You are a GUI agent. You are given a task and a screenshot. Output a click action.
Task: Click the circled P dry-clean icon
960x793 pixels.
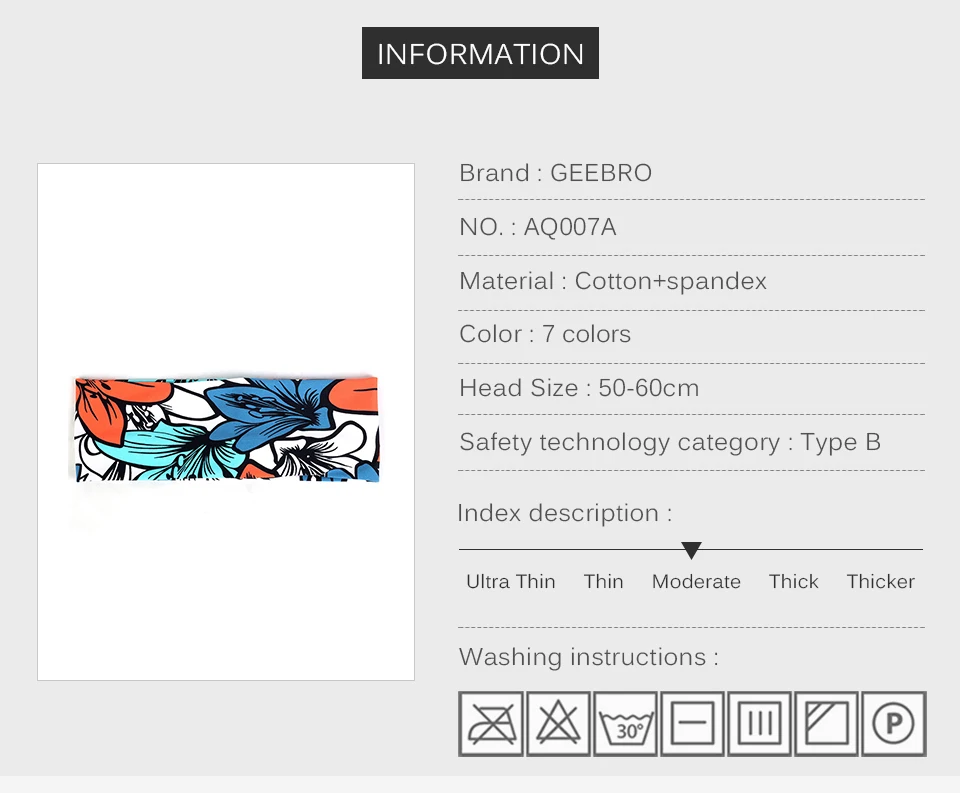pos(894,724)
